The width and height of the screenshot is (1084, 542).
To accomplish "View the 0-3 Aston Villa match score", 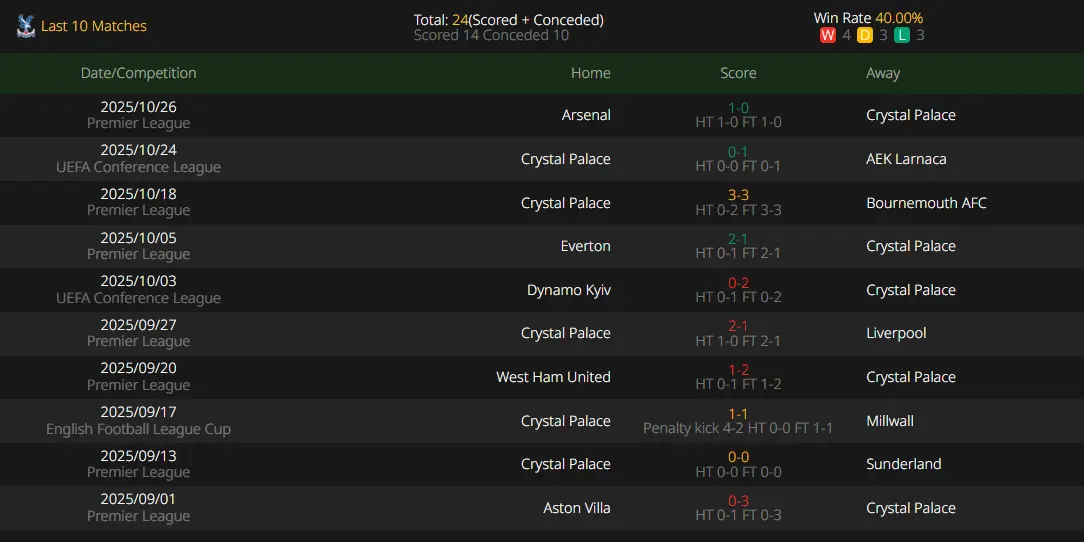I will (738, 500).
